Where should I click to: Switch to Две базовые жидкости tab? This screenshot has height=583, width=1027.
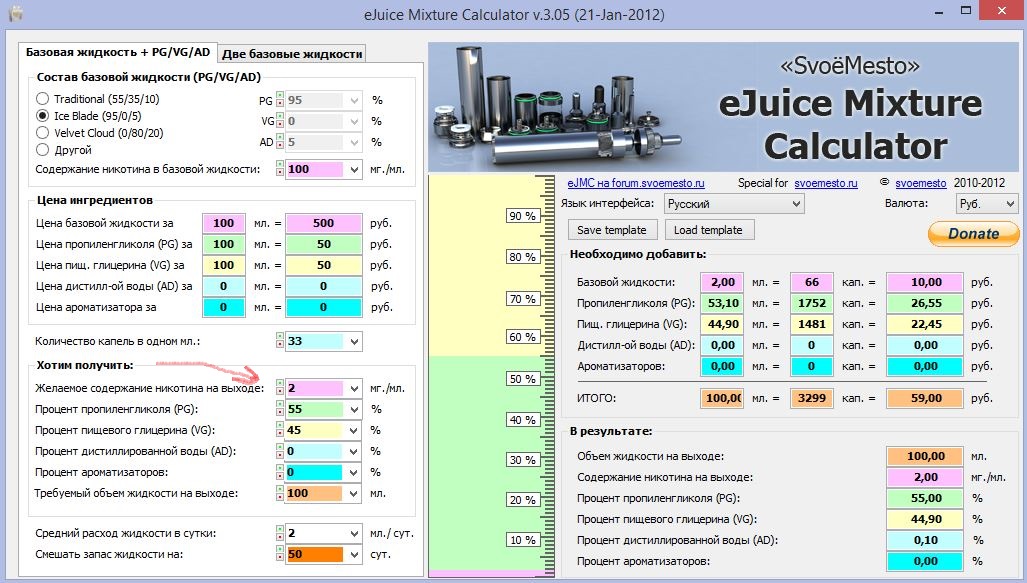[292, 54]
